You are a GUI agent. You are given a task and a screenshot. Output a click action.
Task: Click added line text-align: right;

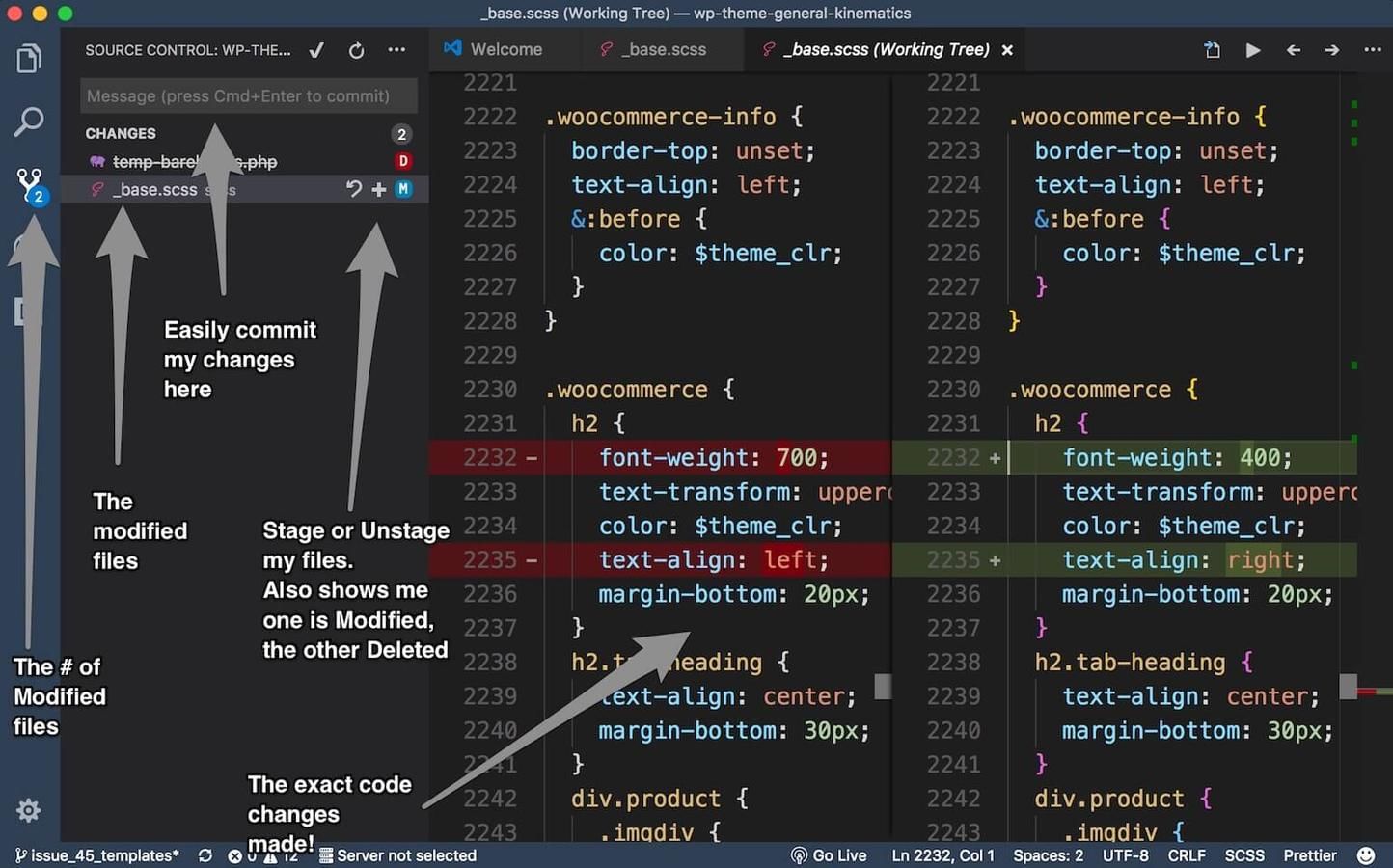[x=1184, y=559]
